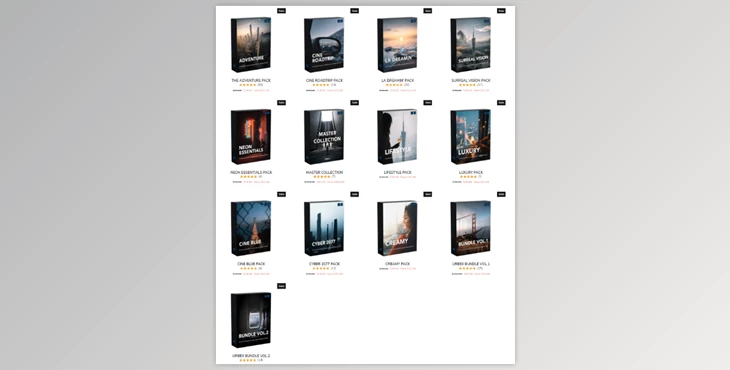Screen dimensions: 730x370
Task: Click the Sale badge on The Adventure Pack
Action: [281, 11]
